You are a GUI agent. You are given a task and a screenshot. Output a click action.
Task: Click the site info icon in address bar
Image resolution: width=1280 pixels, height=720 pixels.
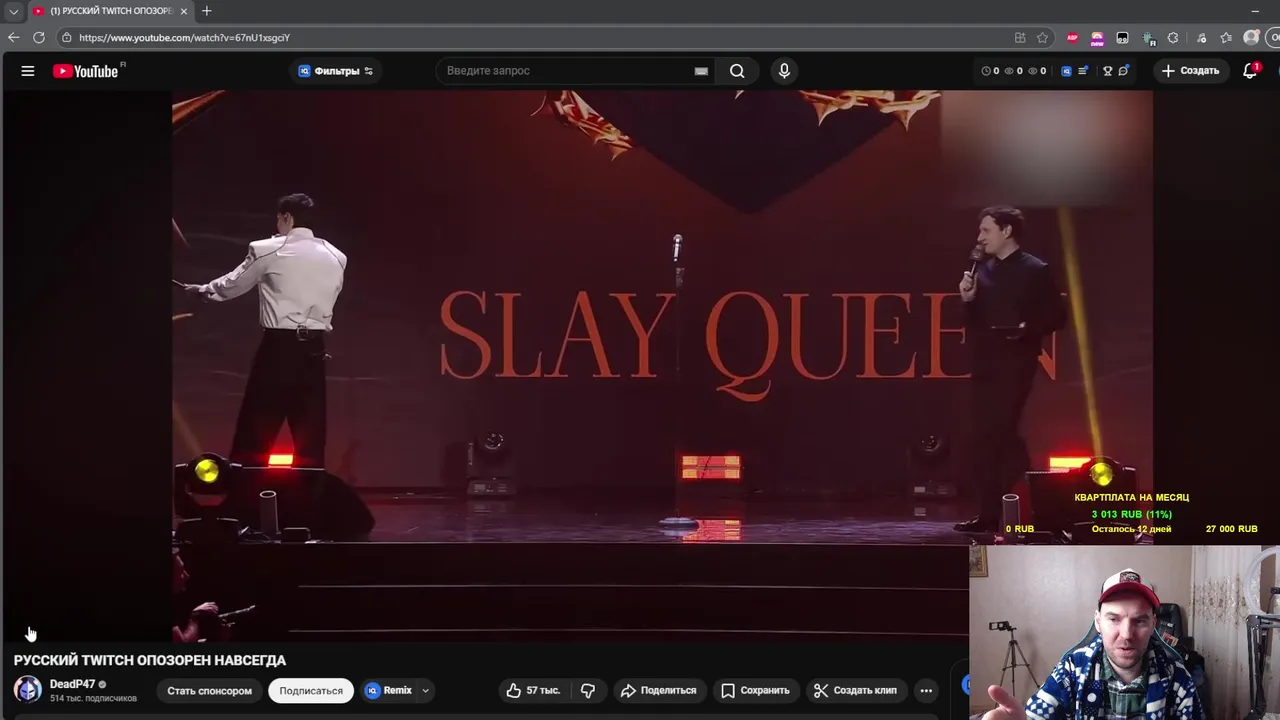click(66, 38)
